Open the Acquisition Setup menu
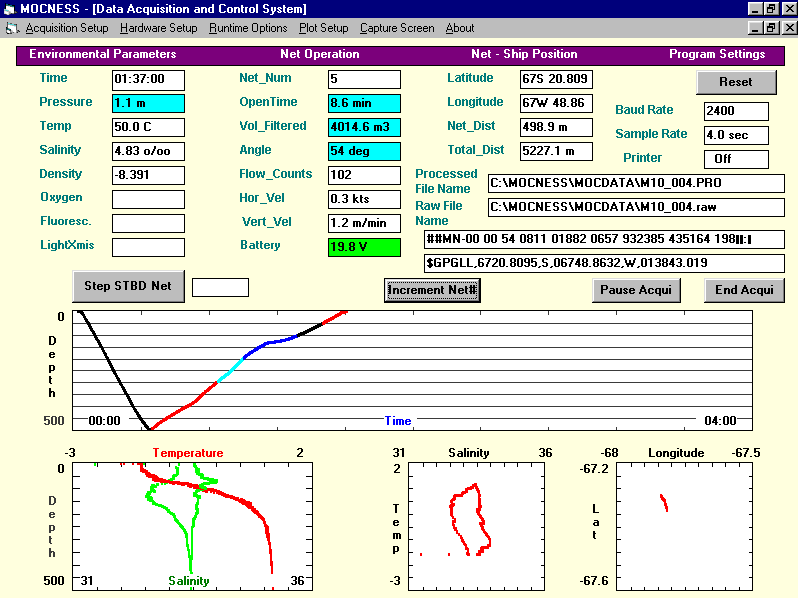Screen dimensions: 798x598 (67, 28)
